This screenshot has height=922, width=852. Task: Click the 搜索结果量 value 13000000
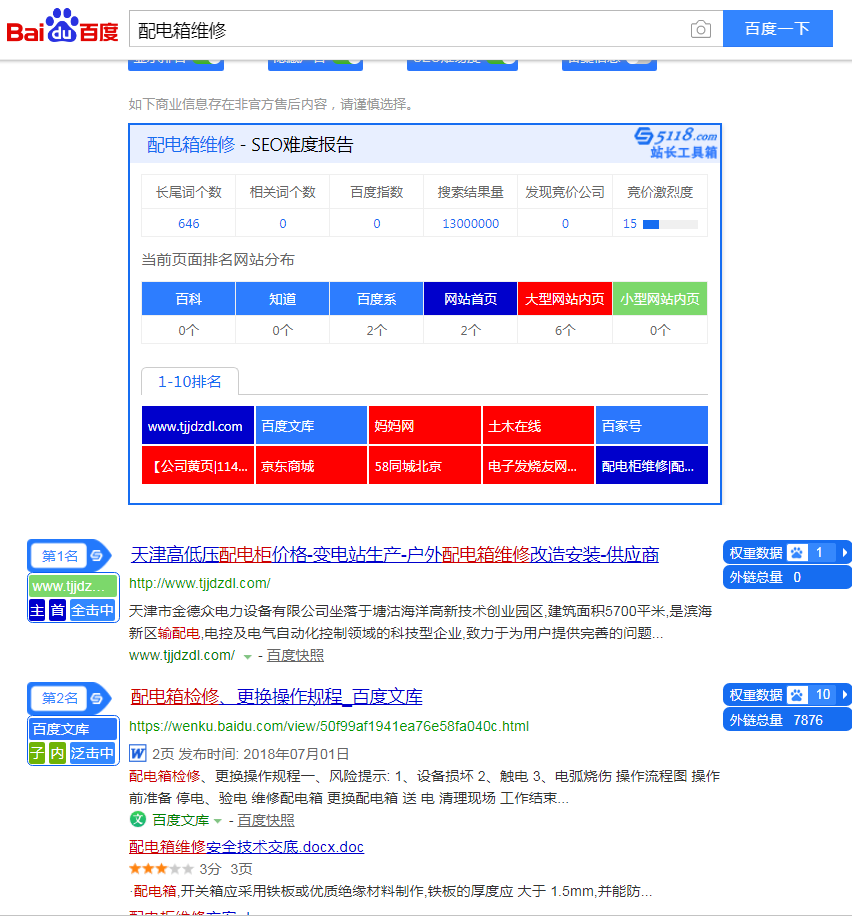pos(470,223)
